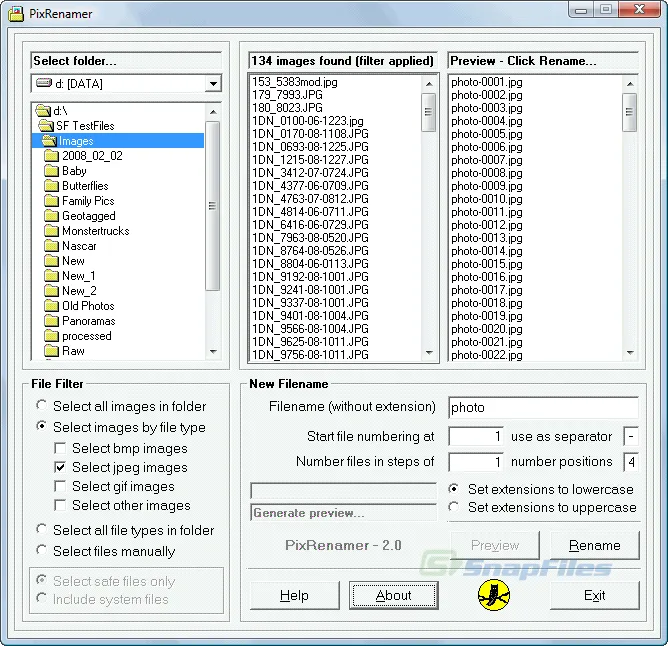Click the 'Start file numbering at' field
The image size is (668, 646).
(x=476, y=437)
